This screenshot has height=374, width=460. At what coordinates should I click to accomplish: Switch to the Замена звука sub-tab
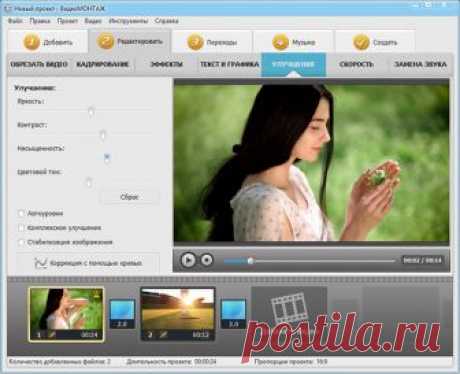421,64
